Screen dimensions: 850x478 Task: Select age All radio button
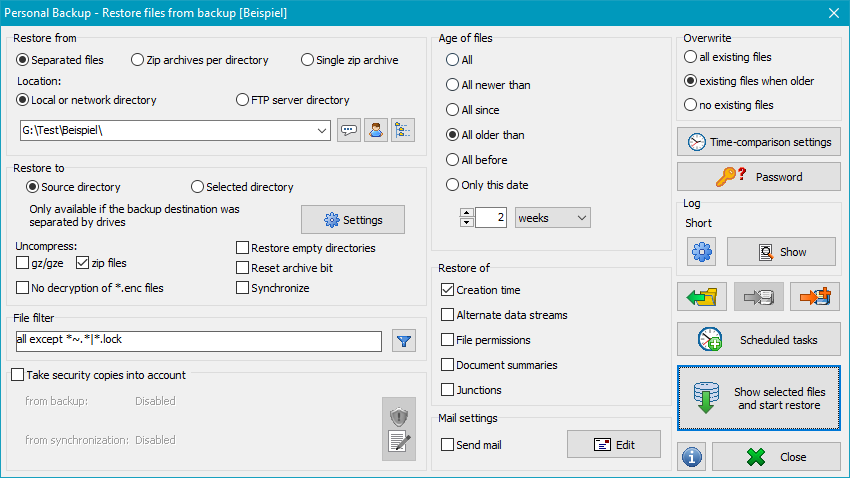pos(459,60)
